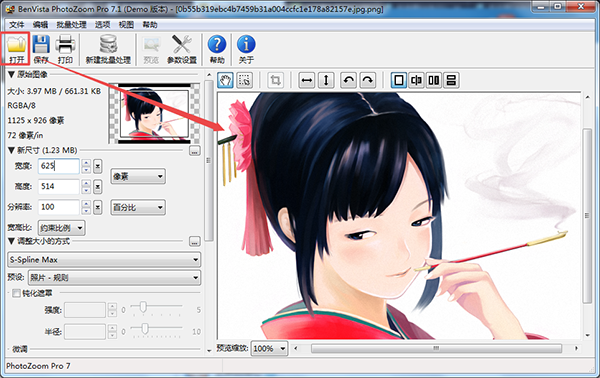Open 批量处理 menu

72,25
